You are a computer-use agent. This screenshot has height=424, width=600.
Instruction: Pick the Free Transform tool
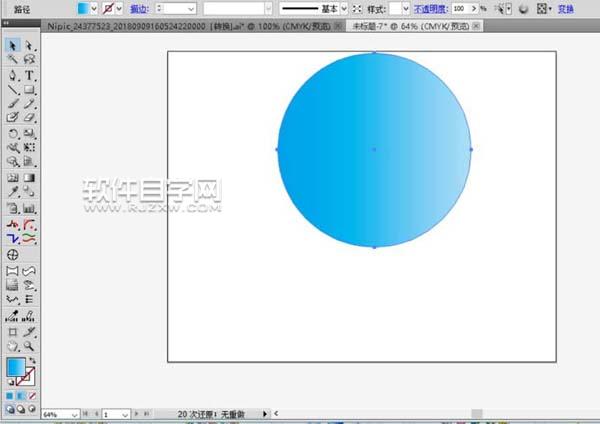[29, 148]
